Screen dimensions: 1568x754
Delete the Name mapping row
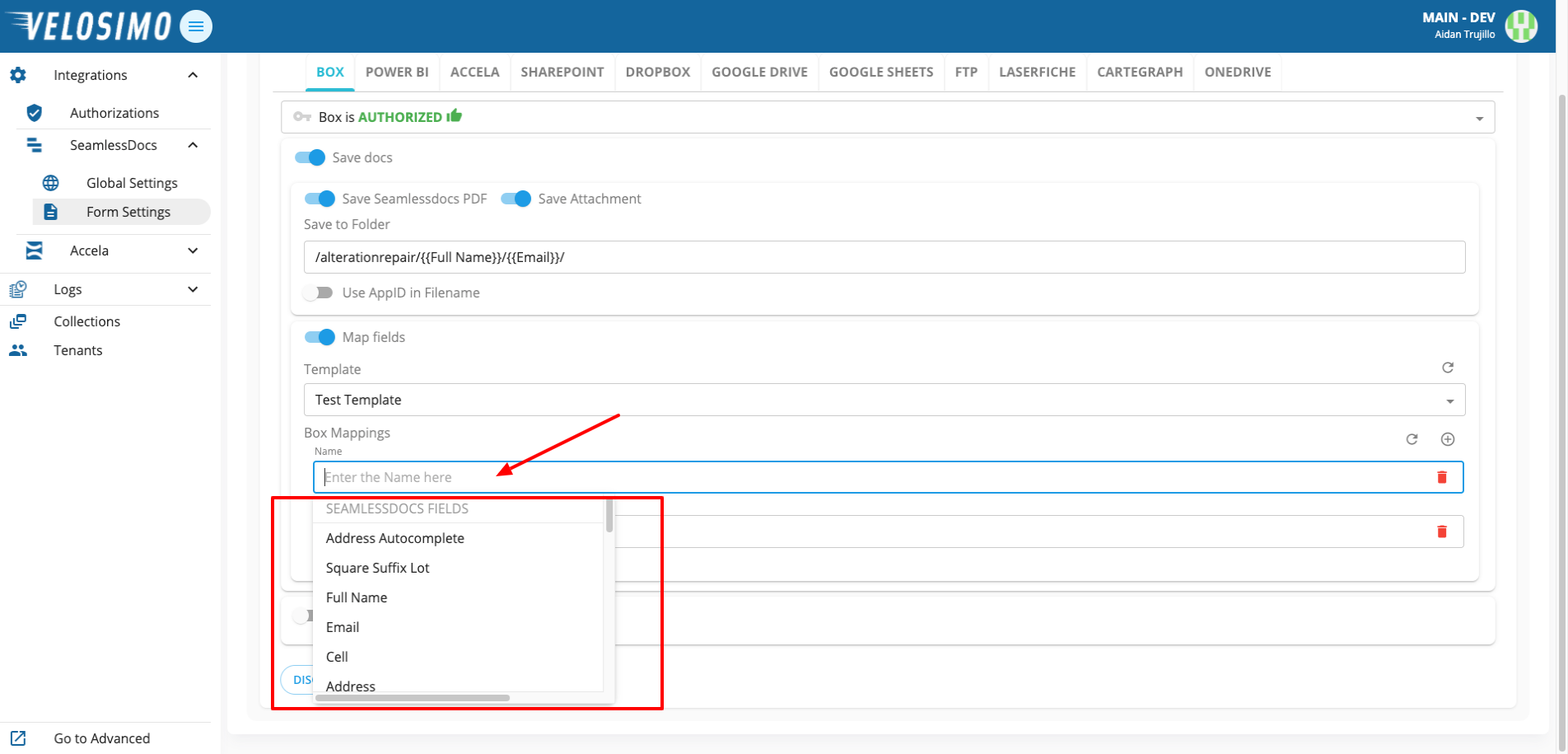click(1442, 477)
